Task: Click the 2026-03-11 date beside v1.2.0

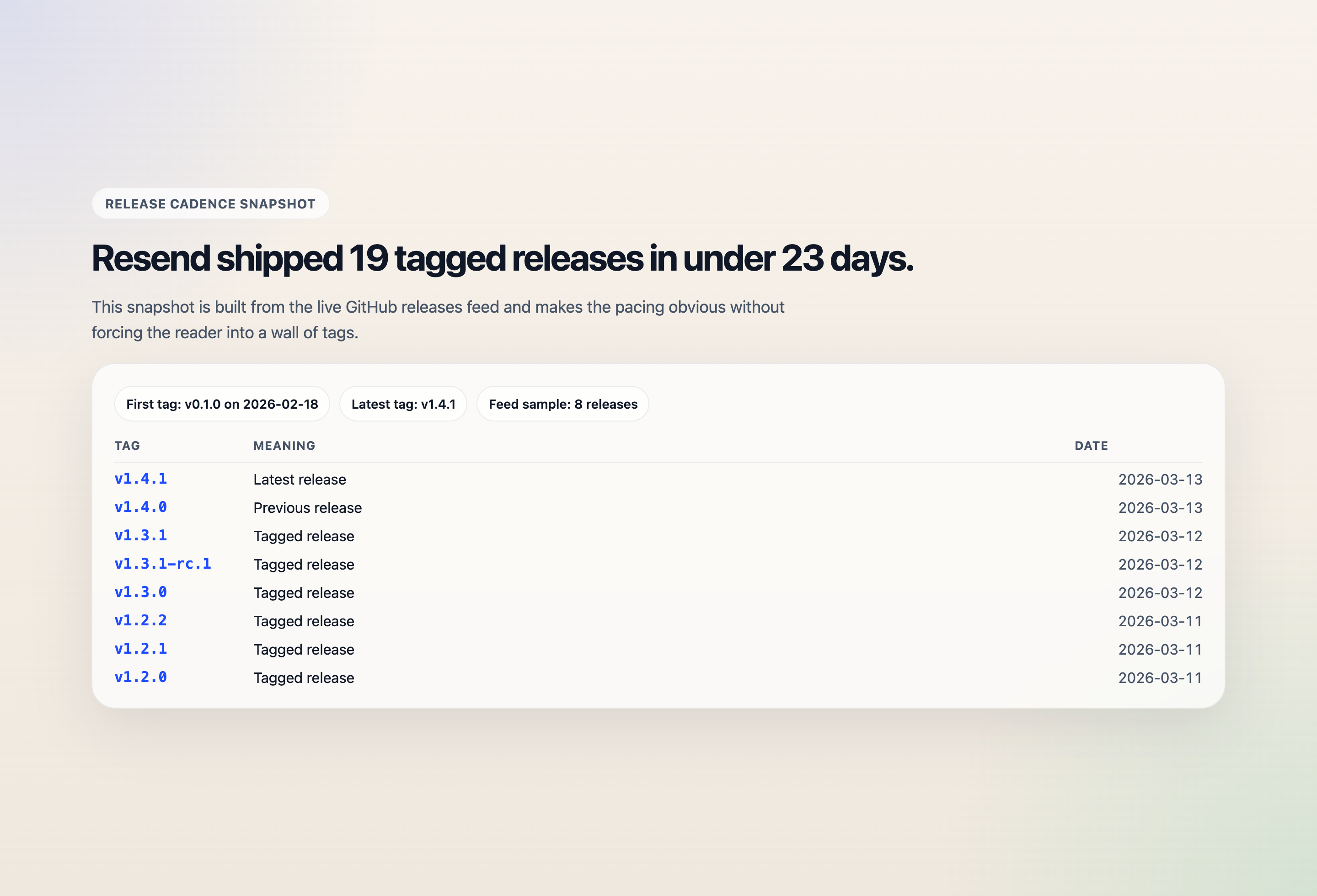Action: (x=1160, y=677)
